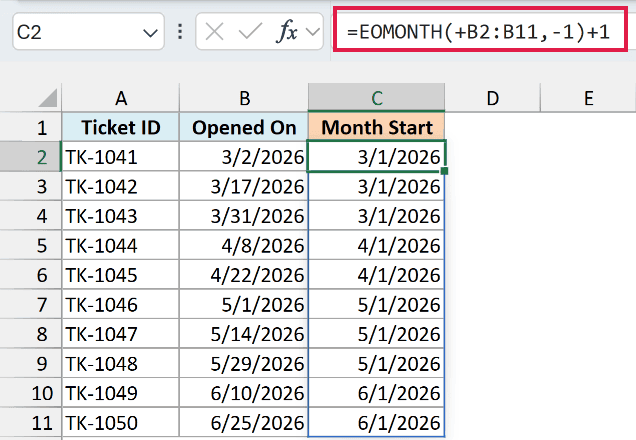Select row 1 header
The height and width of the screenshot is (440, 636).
point(30,127)
